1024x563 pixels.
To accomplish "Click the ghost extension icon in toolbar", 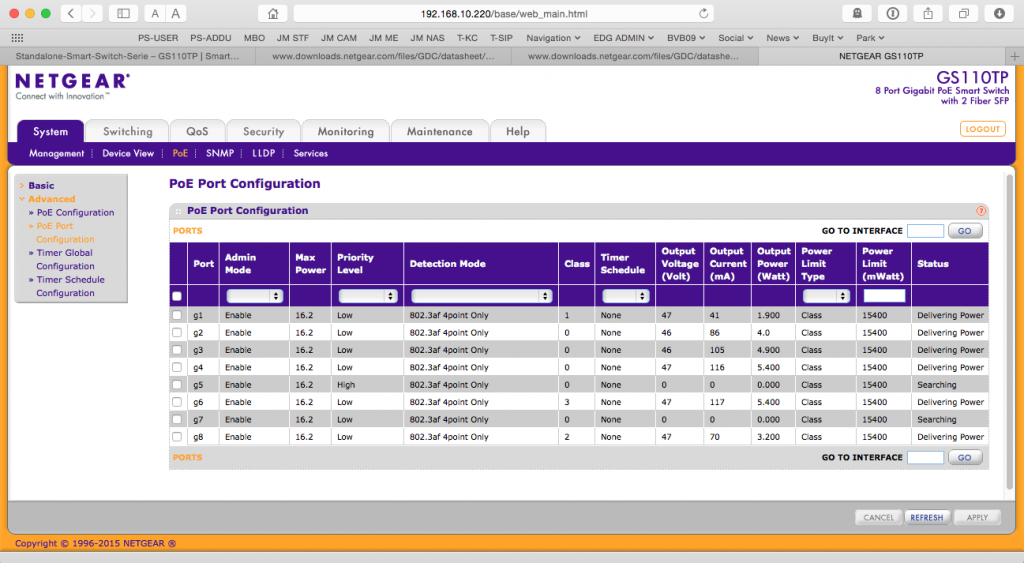I will [857, 14].
